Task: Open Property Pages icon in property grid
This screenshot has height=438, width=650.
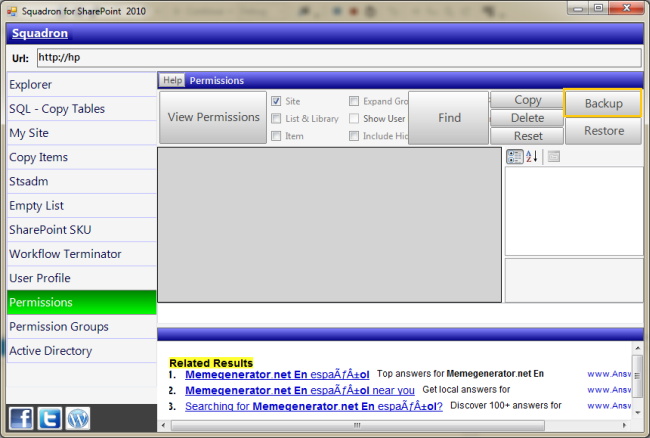Action: [x=554, y=157]
